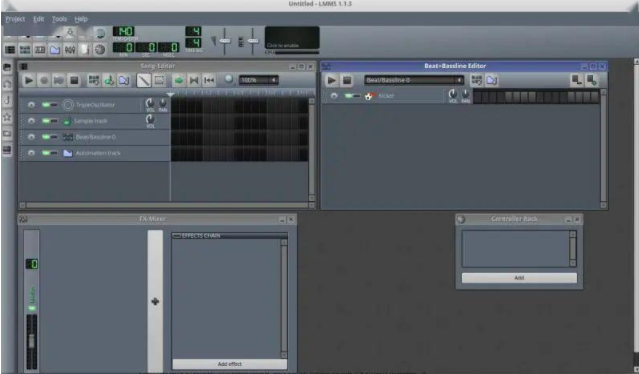Open the Beat/Bassline 0 selector dropdown
This screenshot has height=374, width=639.
click(x=414, y=80)
